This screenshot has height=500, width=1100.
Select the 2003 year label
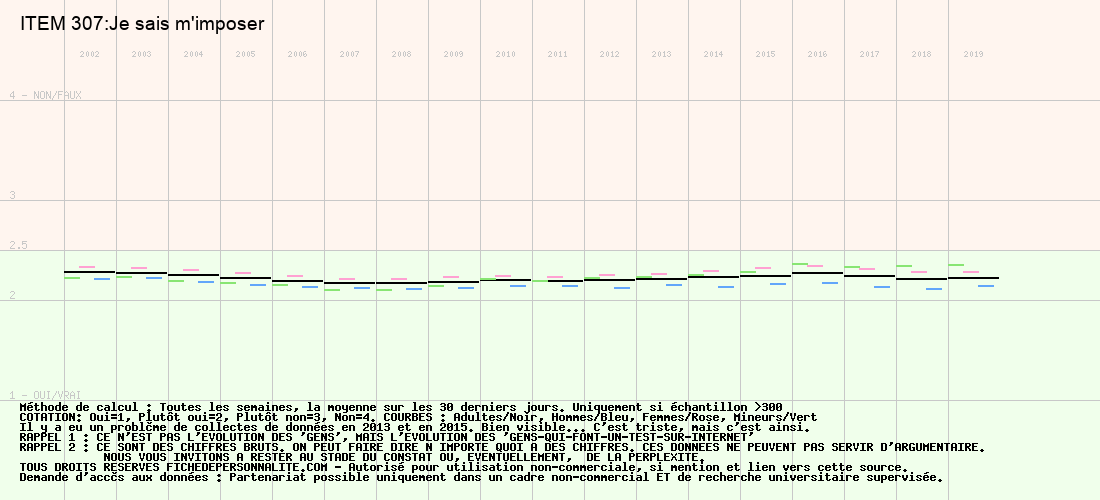[142, 54]
